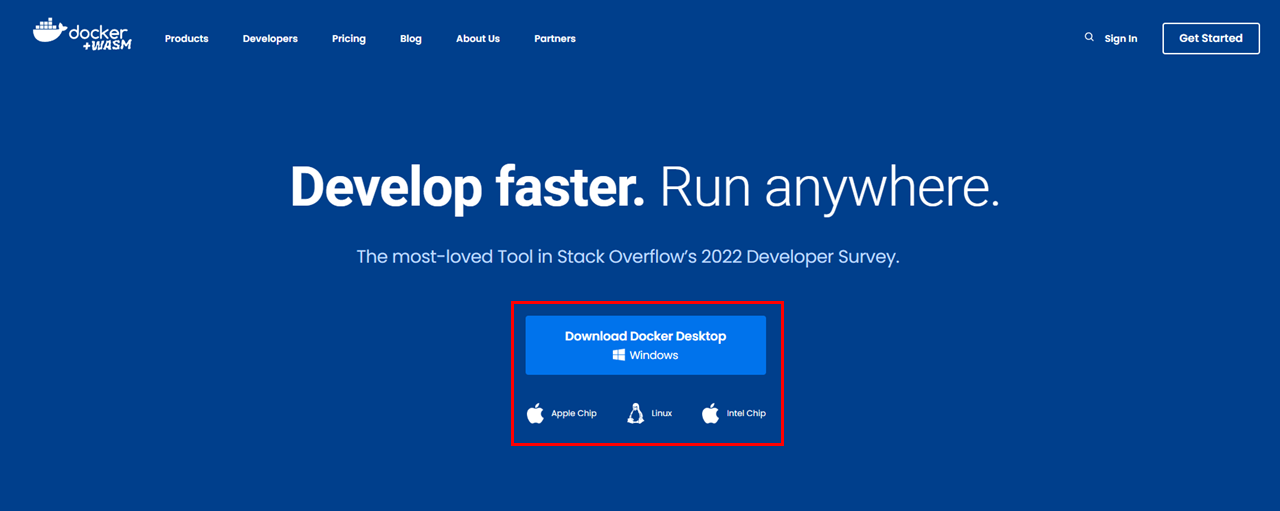The image size is (1280, 511).
Task: Click the Apple logo beside Intel Chip
Action: (x=710, y=413)
